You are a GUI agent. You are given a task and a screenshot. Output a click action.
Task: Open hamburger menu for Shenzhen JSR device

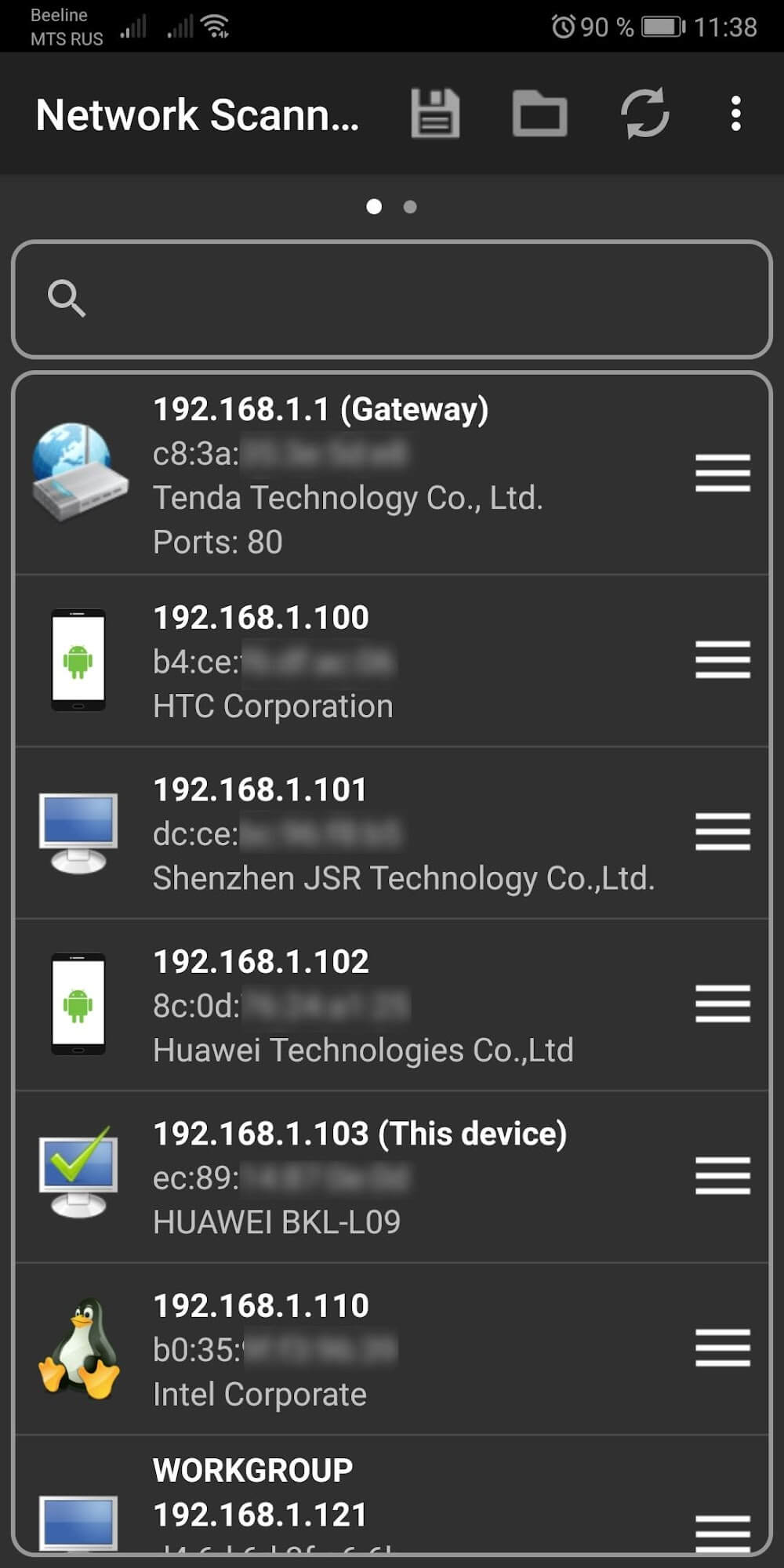[x=722, y=832]
